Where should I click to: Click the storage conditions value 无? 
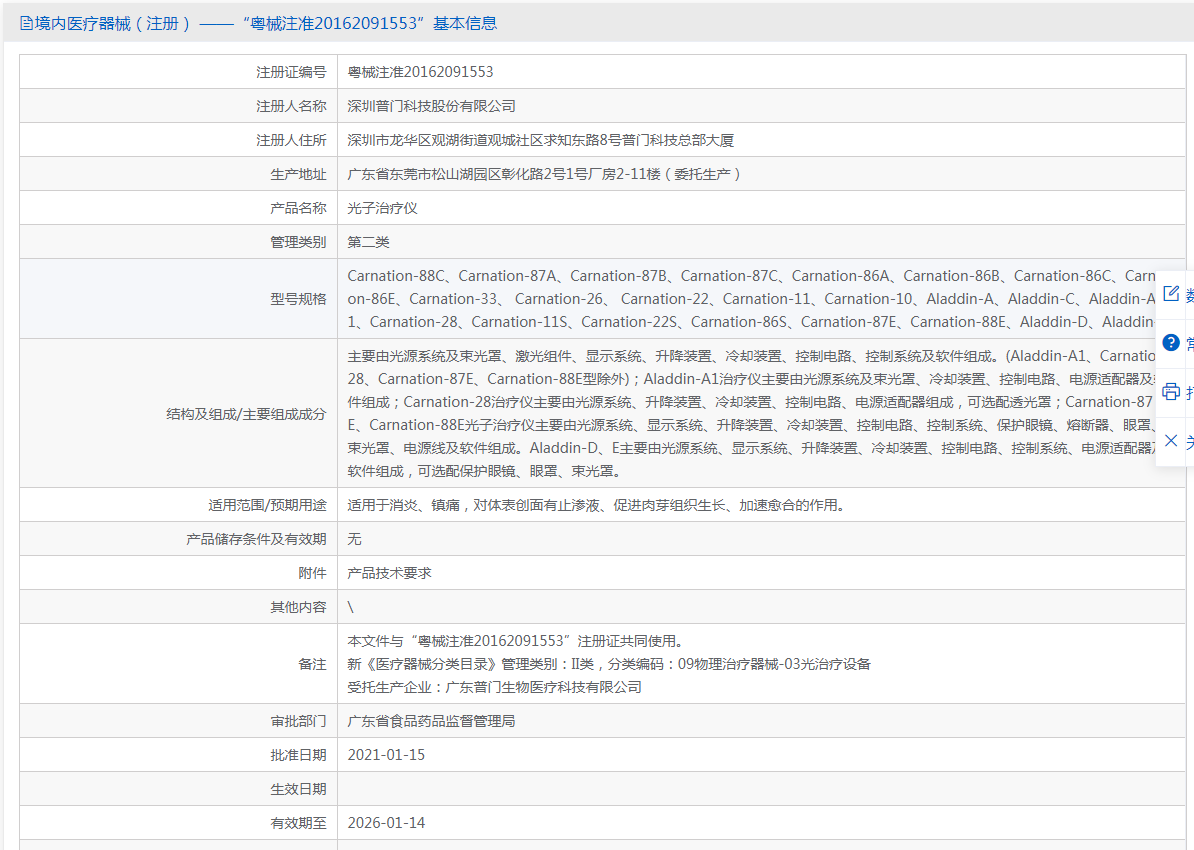click(x=354, y=539)
